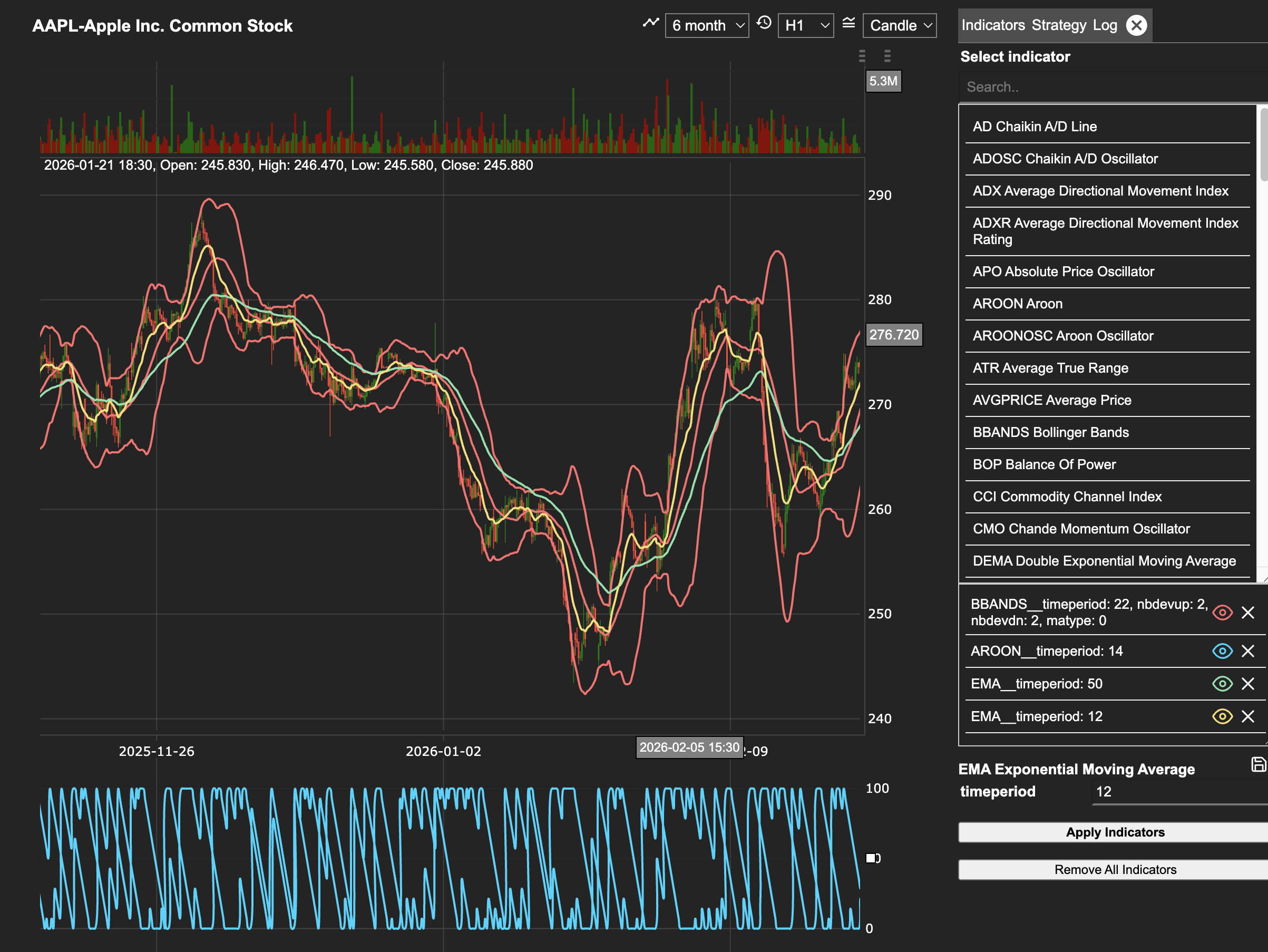This screenshot has height=952, width=1268.
Task: Open the Candle chart type dropdown
Action: [x=899, y=25]
